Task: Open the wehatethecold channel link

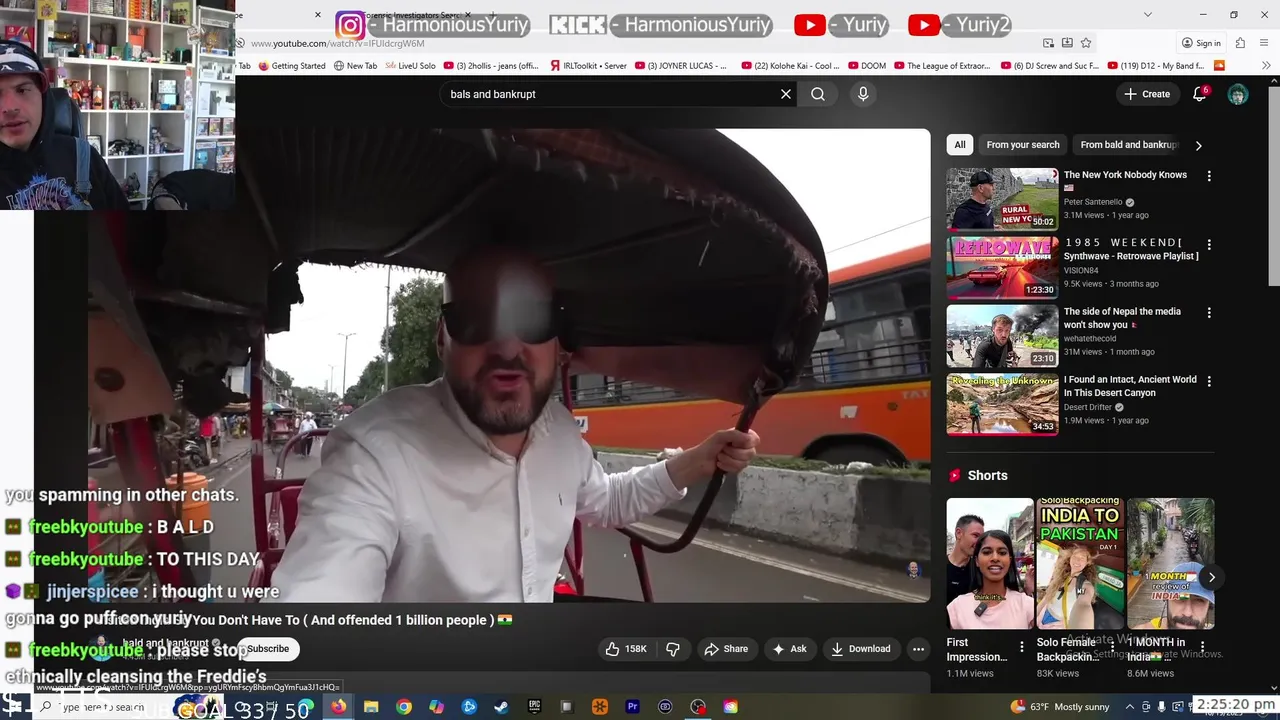Action: point(1090,339)
